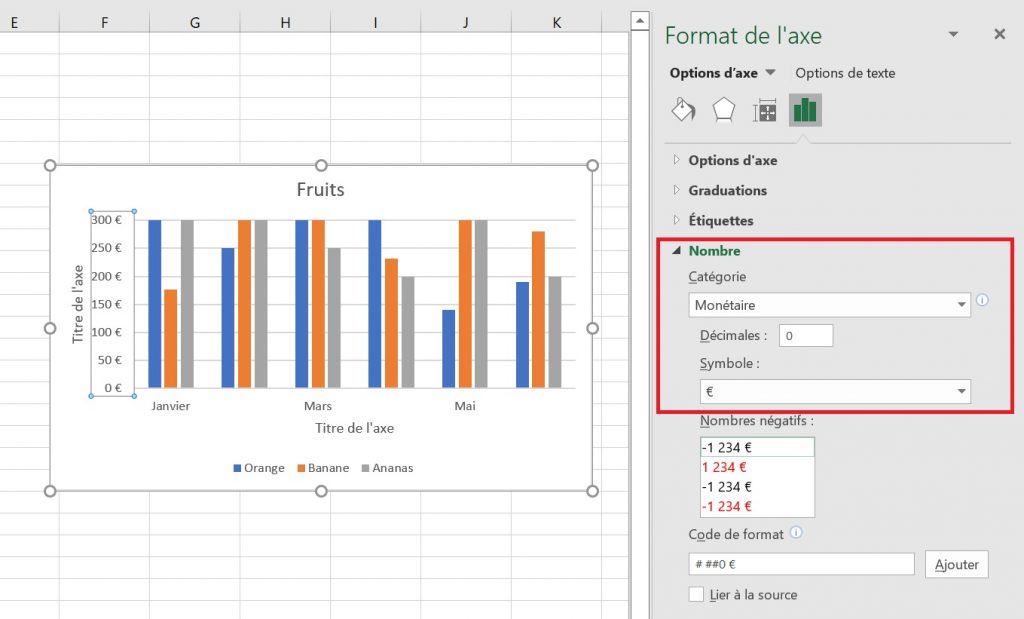Switch to the Options de texte tab

(846, 73)
